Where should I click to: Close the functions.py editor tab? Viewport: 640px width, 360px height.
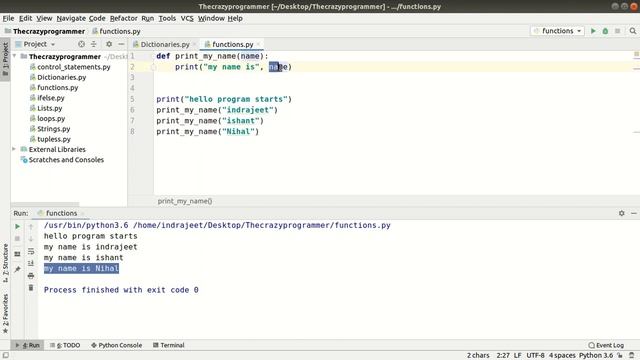pos(258,44)
